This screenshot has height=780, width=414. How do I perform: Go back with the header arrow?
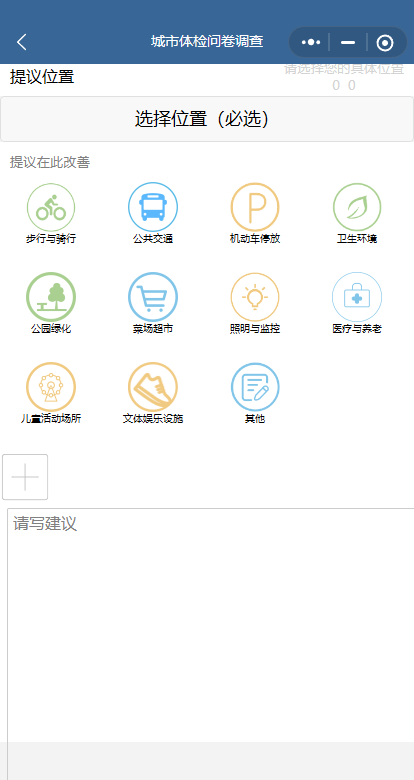point(21,42)
